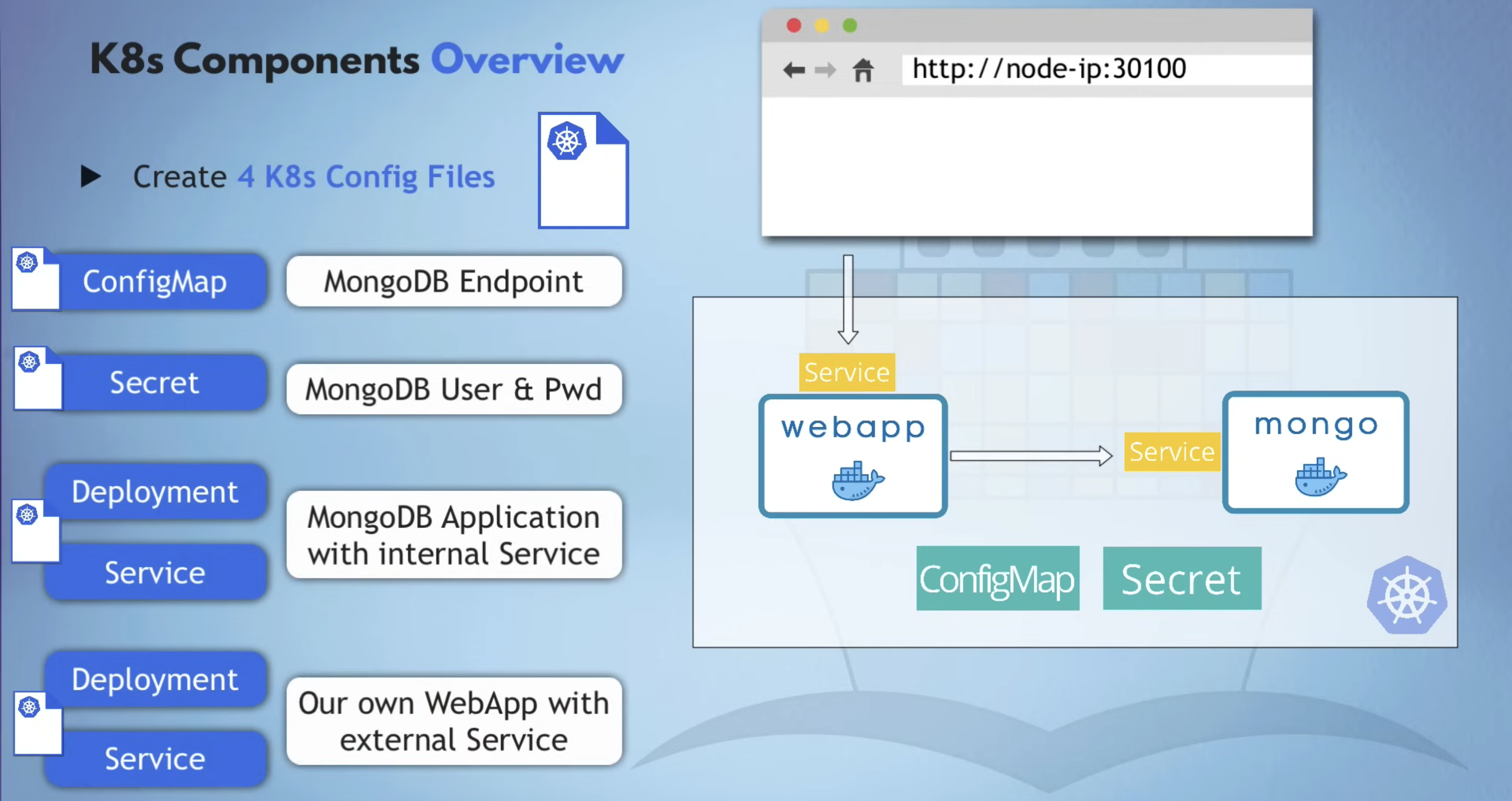Click the yellow Service tag above webapp

(847, 372)
